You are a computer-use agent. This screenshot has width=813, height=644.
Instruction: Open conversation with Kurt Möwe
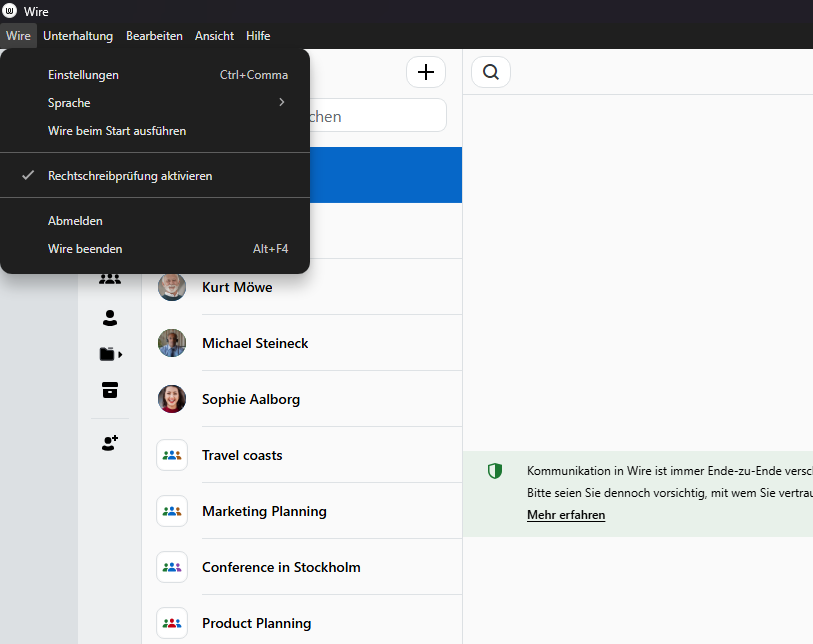[302, 287]
